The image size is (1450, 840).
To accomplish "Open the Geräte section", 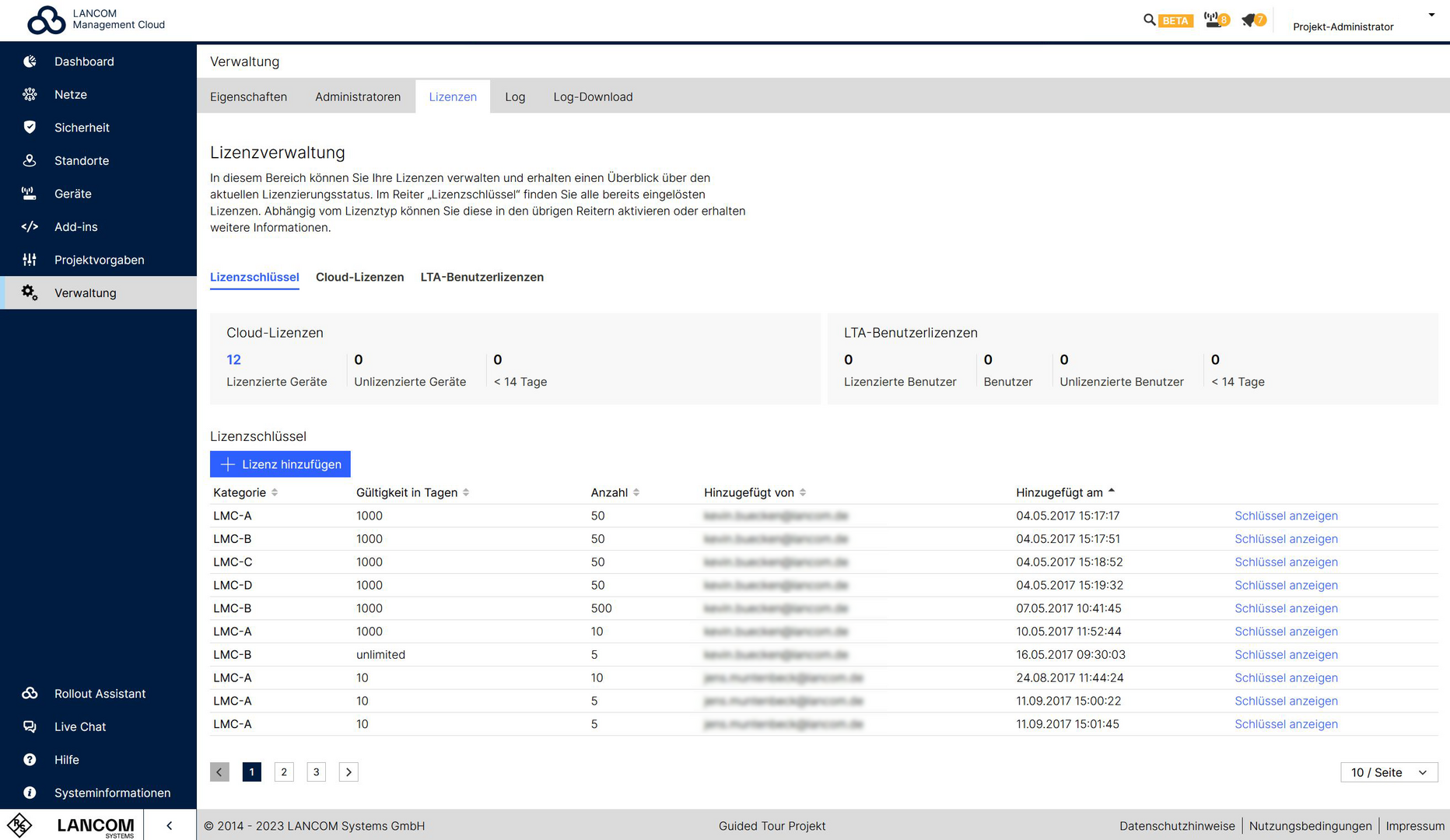I will coord(72,194).
